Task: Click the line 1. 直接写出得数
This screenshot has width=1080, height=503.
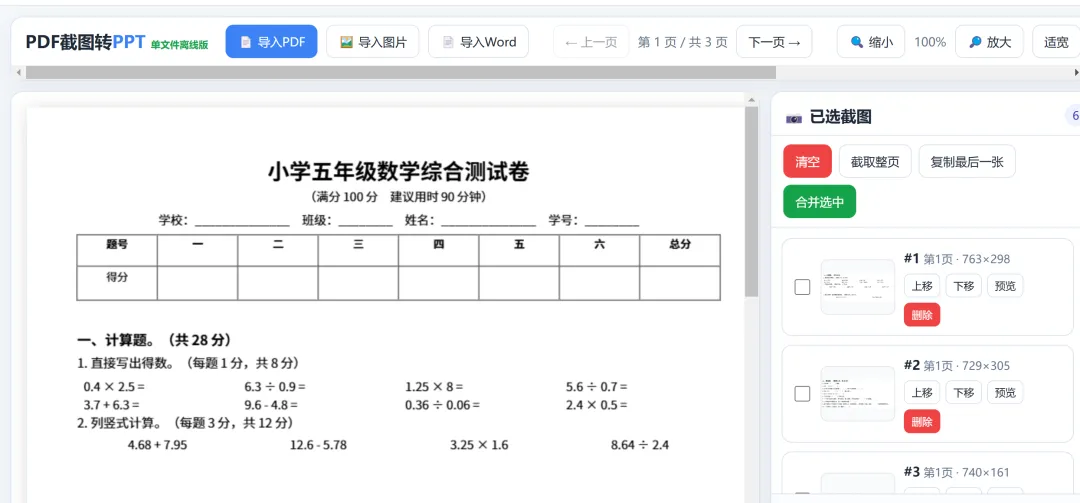Action: (x=189, y=362)
